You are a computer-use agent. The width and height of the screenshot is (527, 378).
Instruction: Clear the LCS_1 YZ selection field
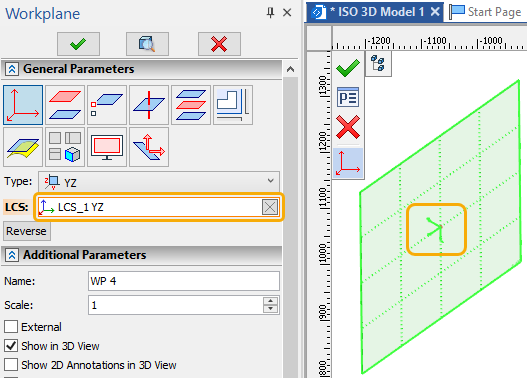click(270, 207)
